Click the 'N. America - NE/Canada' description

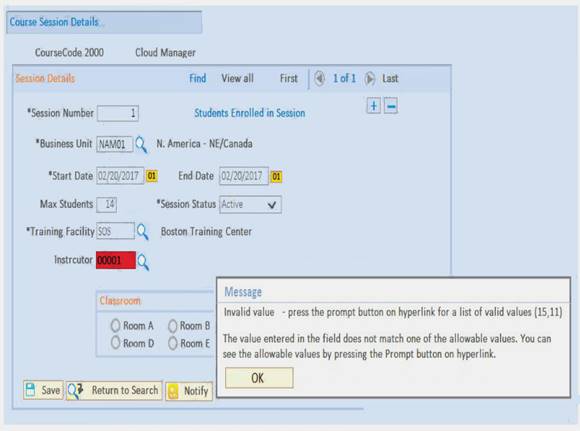click(x=205, y=144)
